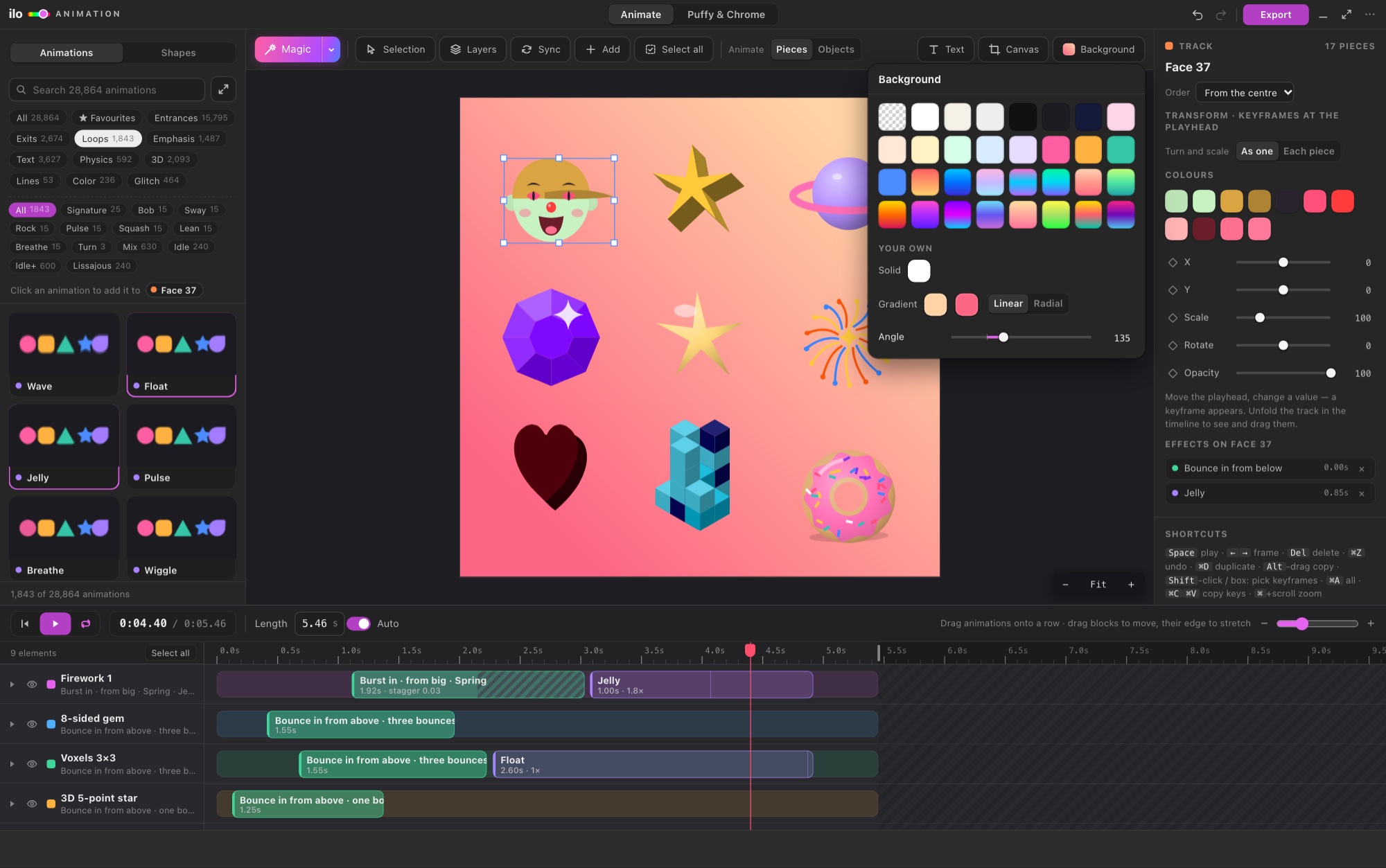Add keyframe diamond for Opacity
This screenshot has width=1386, height=868.
(x=1173, y=373)
